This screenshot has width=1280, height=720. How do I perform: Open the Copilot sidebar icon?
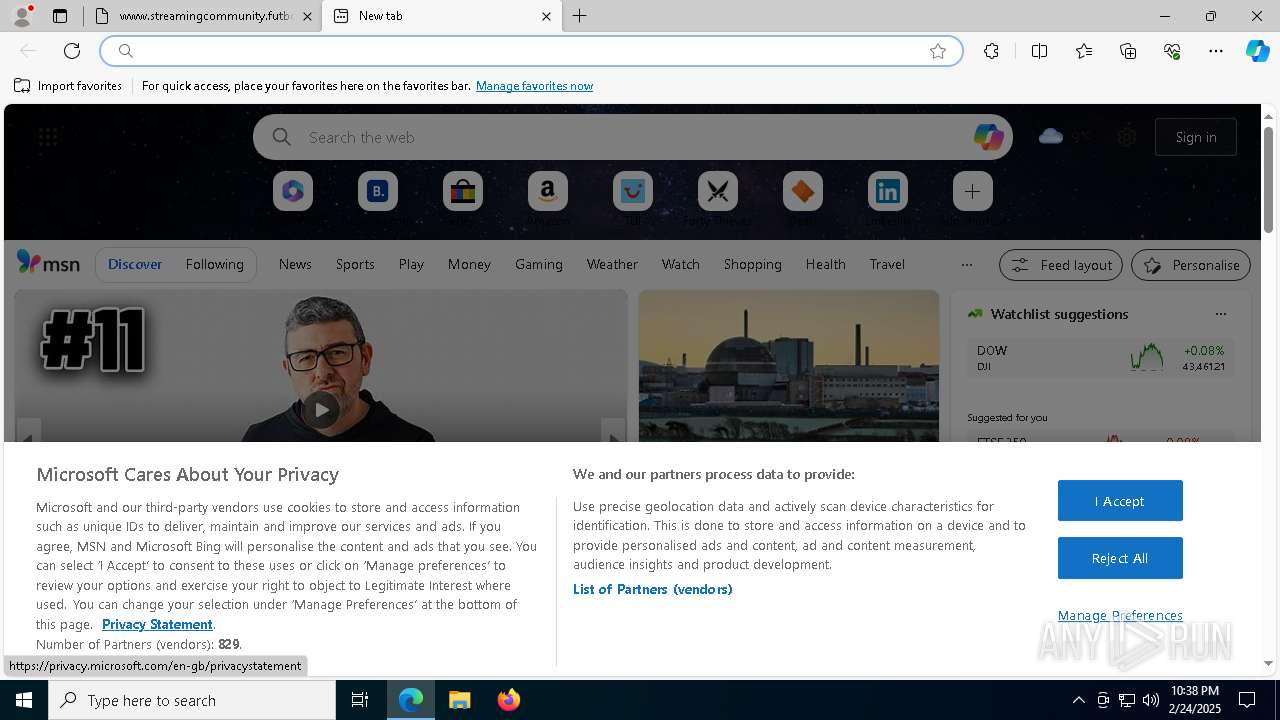click(1257, 51)
